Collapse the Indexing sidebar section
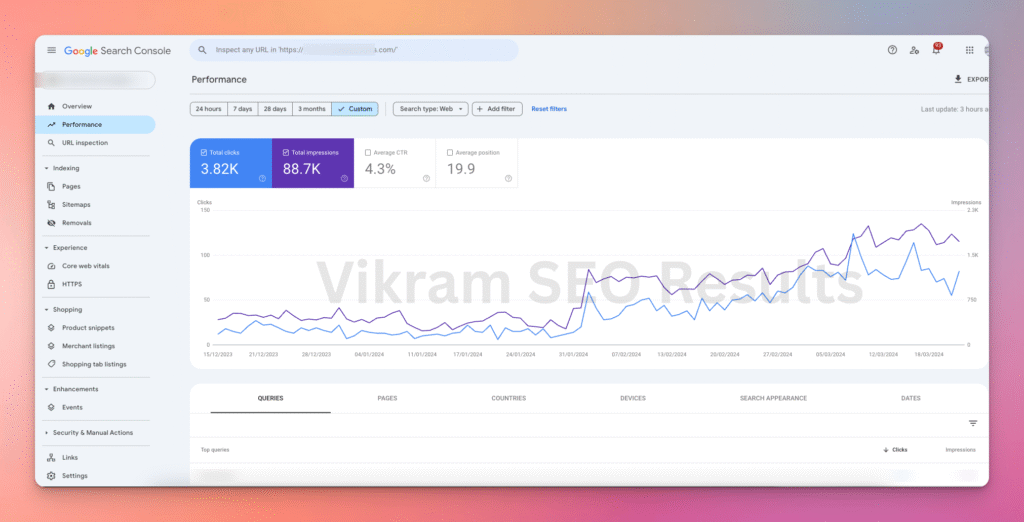Image resolution: width=1024 pixels, height=522 pixels. click(47, 168)
